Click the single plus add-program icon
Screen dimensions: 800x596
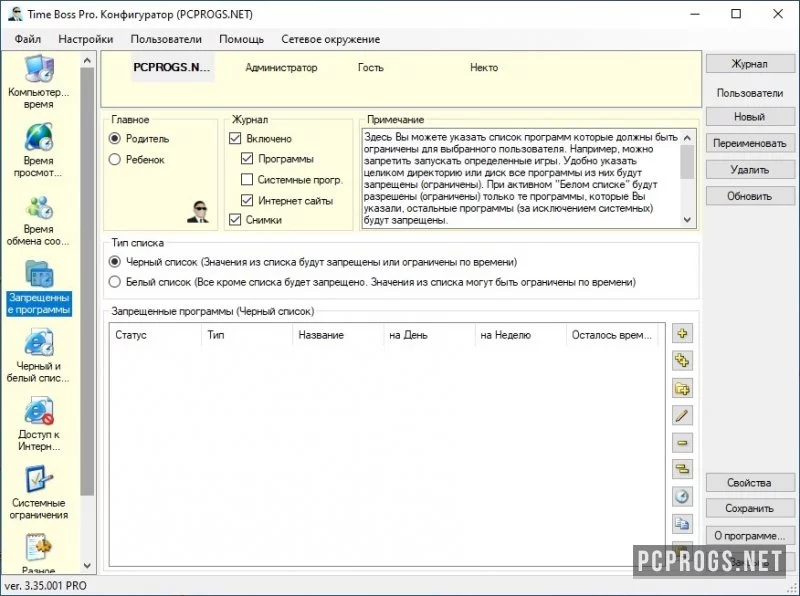pyautogui.click(x=682, y=334)
